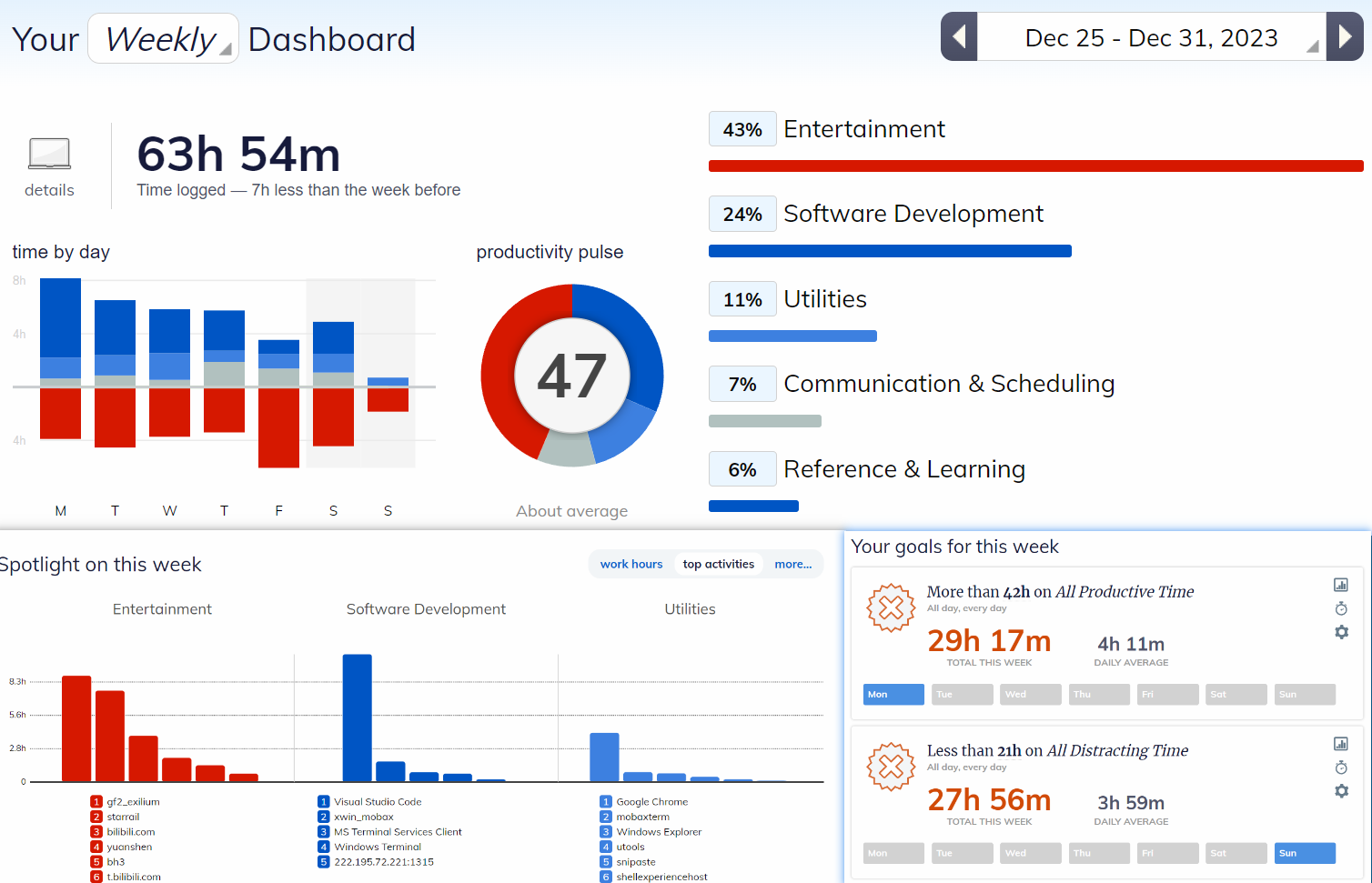Viewport: 1372px width, 883px height.
Task: Open the Entertainment category at 43%
Action: 863,129
